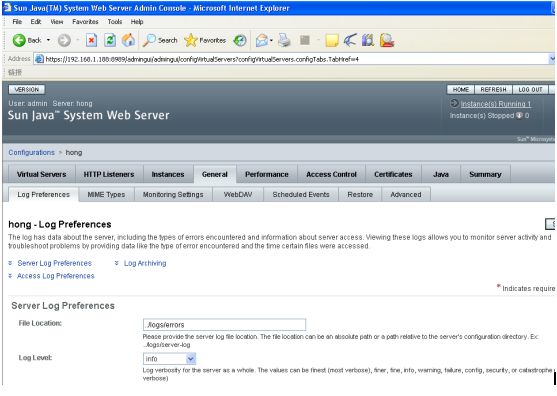Click the Instances Stopped status icon

coord(519,115)
